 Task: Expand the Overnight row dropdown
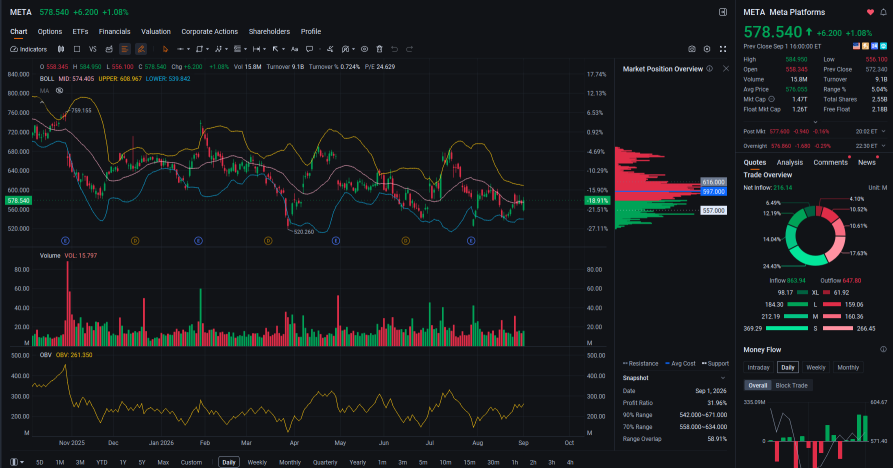tap(883, 146)
